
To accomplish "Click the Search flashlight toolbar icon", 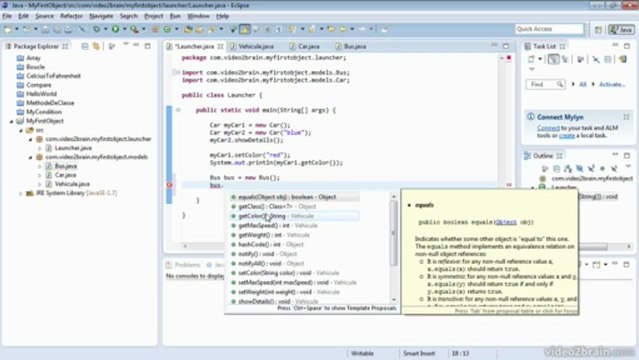I will coord(212,29).
